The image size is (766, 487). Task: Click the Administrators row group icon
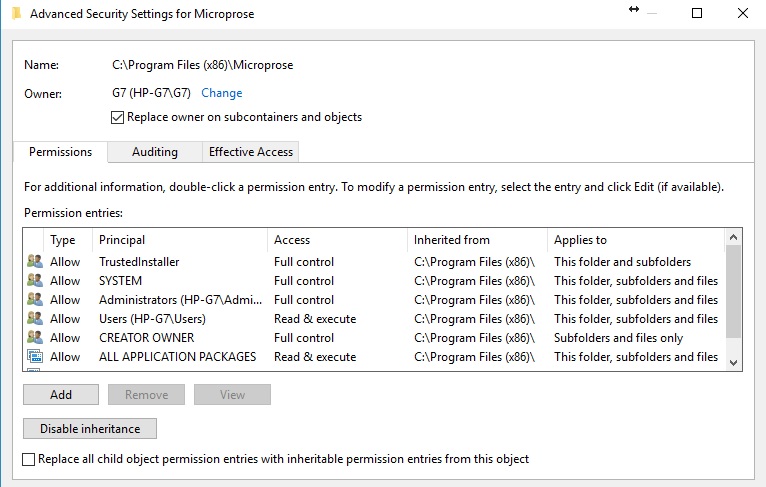coord(35,299)
